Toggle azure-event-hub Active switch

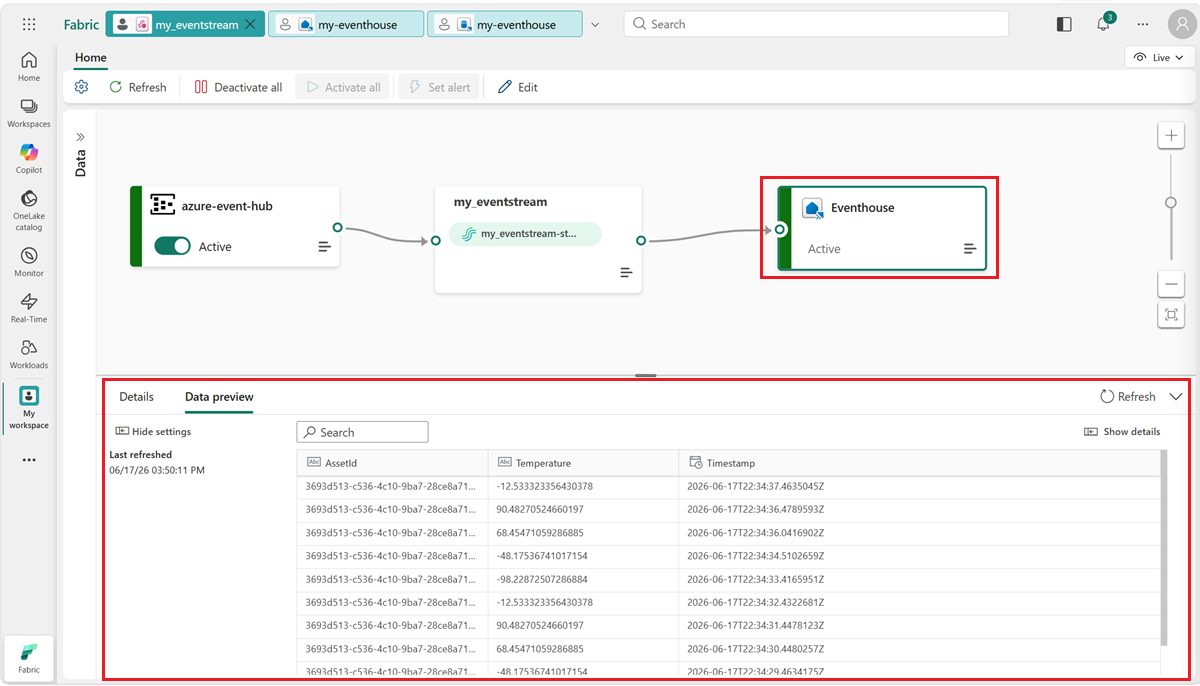[172, 246]
